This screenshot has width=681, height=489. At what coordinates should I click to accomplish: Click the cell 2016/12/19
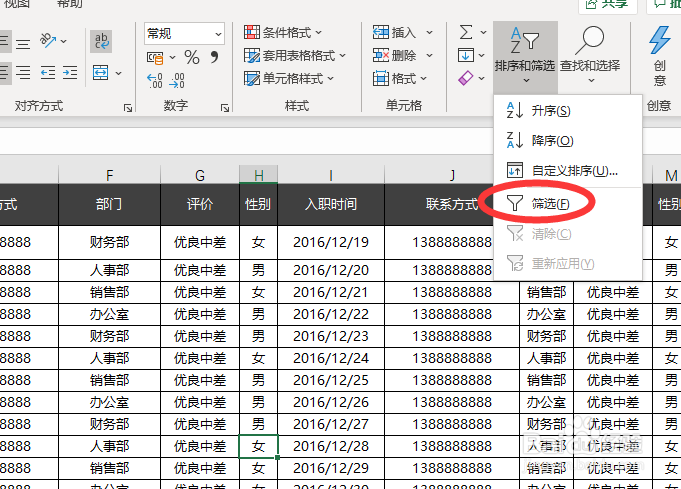pos(331,242)
